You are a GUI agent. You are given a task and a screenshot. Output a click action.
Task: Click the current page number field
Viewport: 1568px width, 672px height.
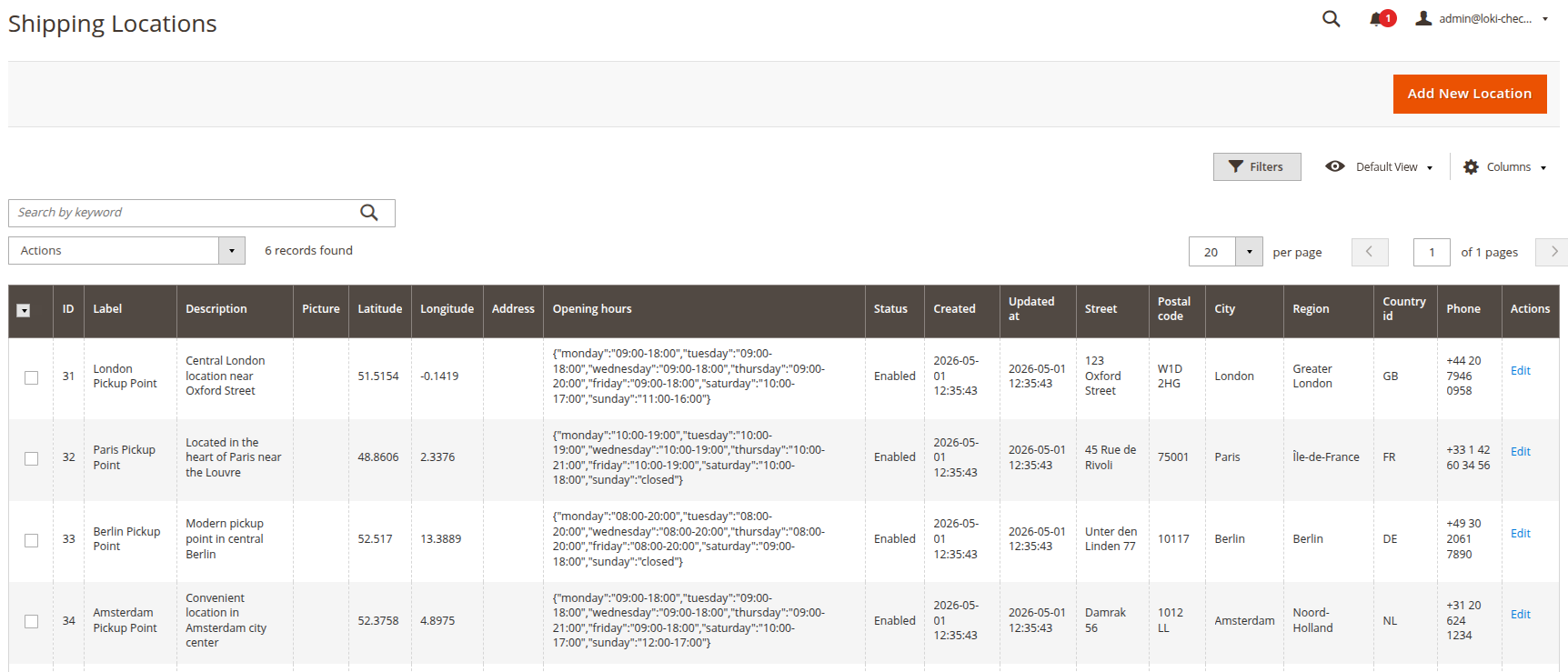(x=1432, y=252)
